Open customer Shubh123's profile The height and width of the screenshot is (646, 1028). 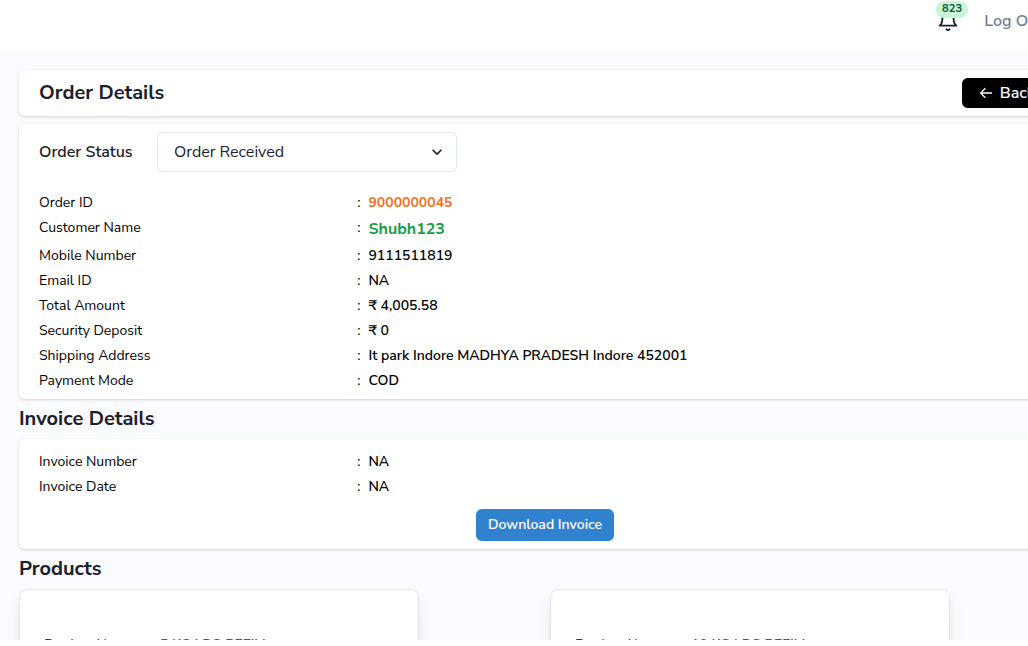(x=406, y=229)
